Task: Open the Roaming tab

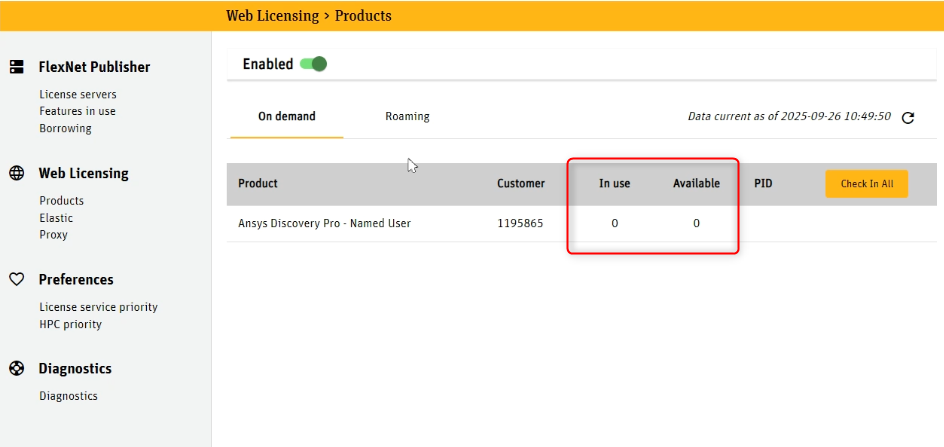Action: click(407, 116)
